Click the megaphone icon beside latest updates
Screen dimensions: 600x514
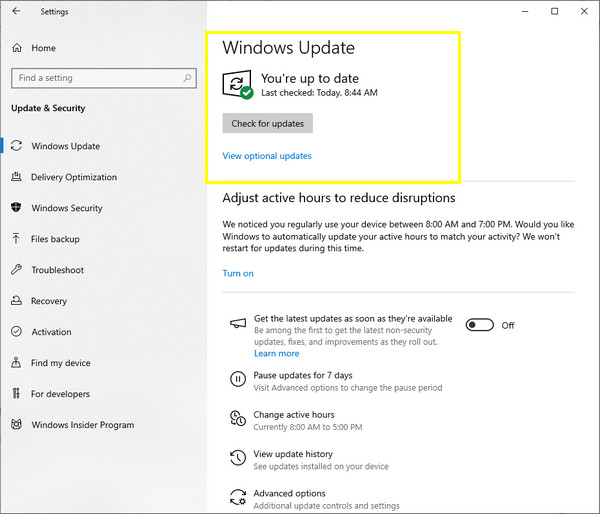click(238, 324)
